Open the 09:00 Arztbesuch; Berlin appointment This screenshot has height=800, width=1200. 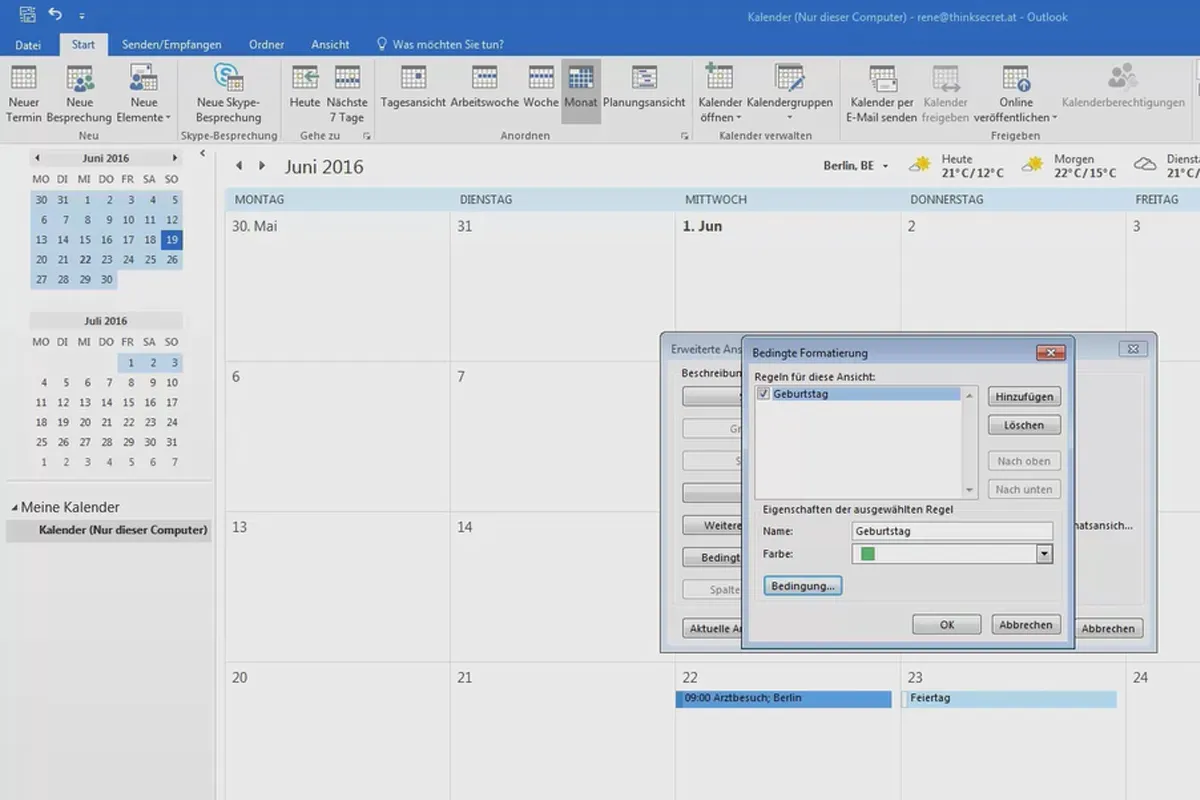click(784, 699)
